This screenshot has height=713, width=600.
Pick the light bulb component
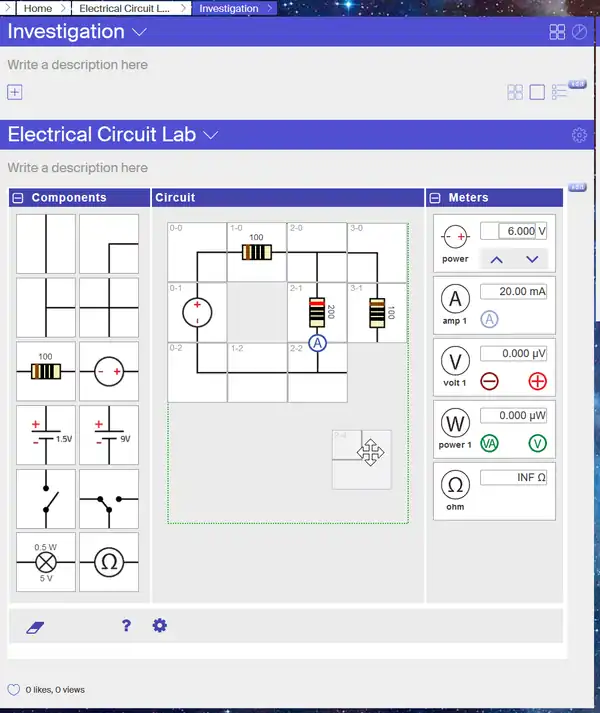click(46, 561)
